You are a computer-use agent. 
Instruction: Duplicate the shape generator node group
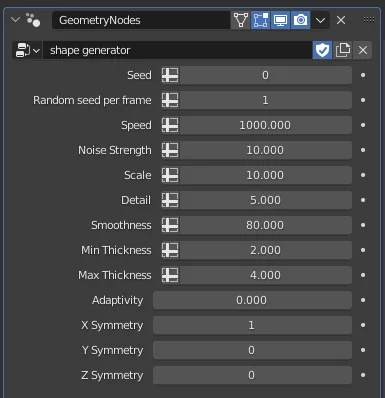(x=343, y=50)
